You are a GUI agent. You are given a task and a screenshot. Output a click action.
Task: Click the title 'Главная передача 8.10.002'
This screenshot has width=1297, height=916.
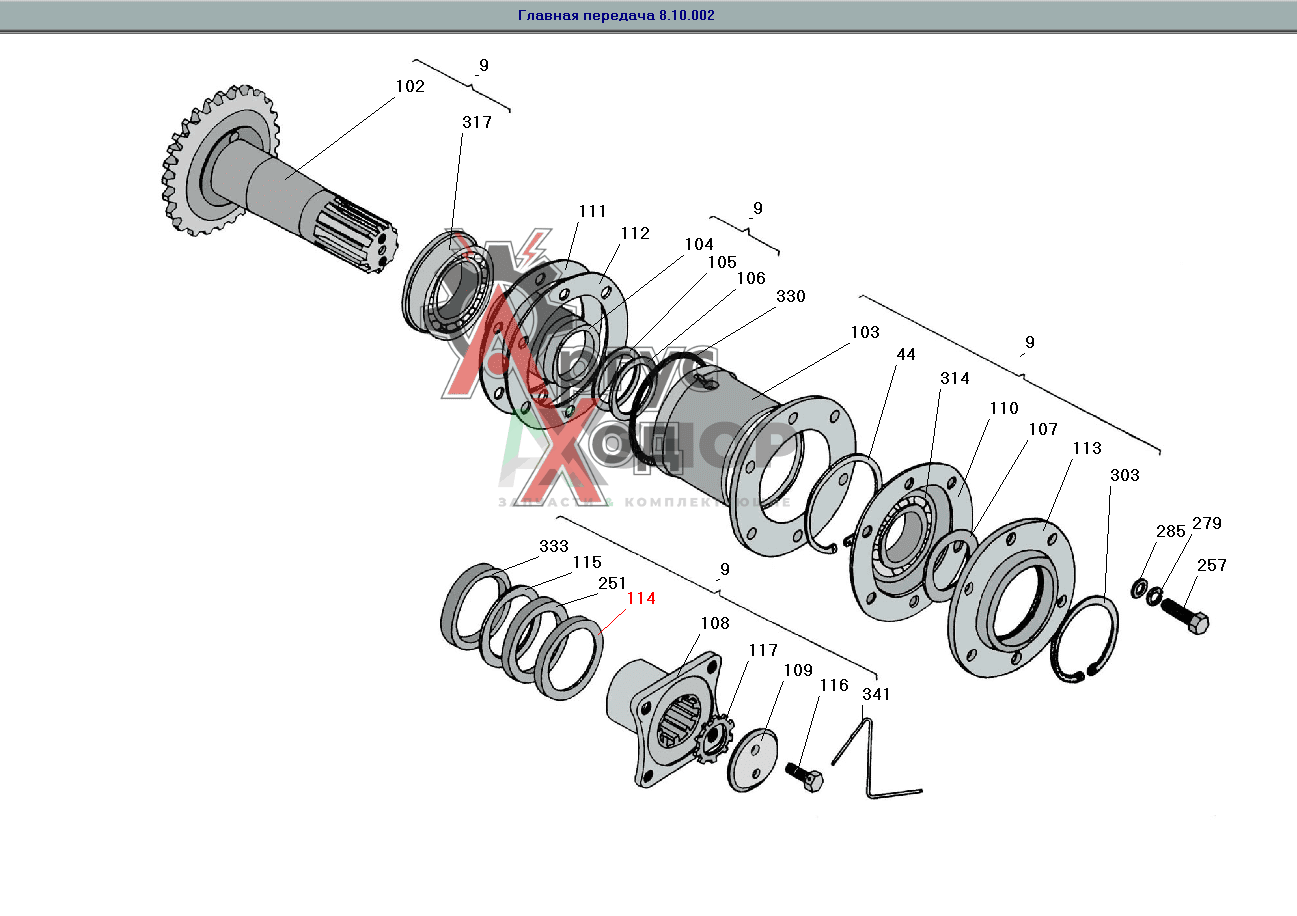click(x=616, y=16)
